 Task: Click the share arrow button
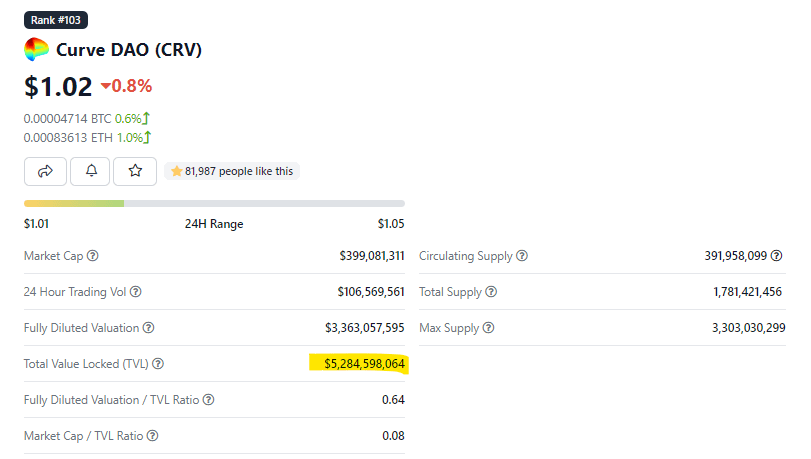[45, 171]
